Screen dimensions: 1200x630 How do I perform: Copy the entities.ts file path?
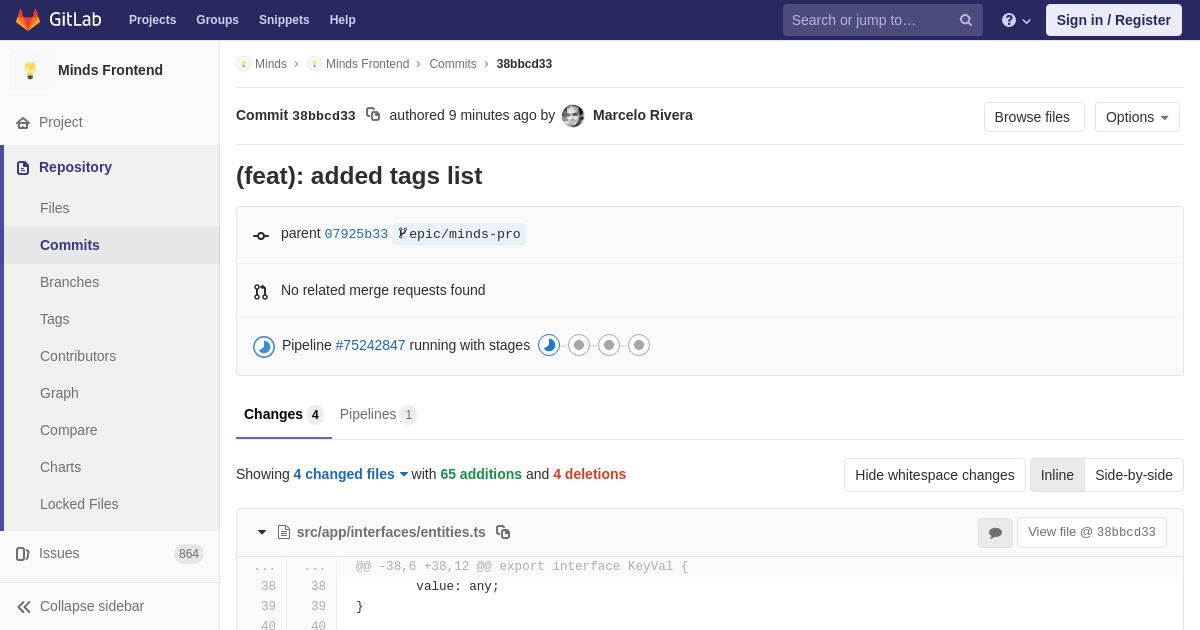tap(503, 532)
